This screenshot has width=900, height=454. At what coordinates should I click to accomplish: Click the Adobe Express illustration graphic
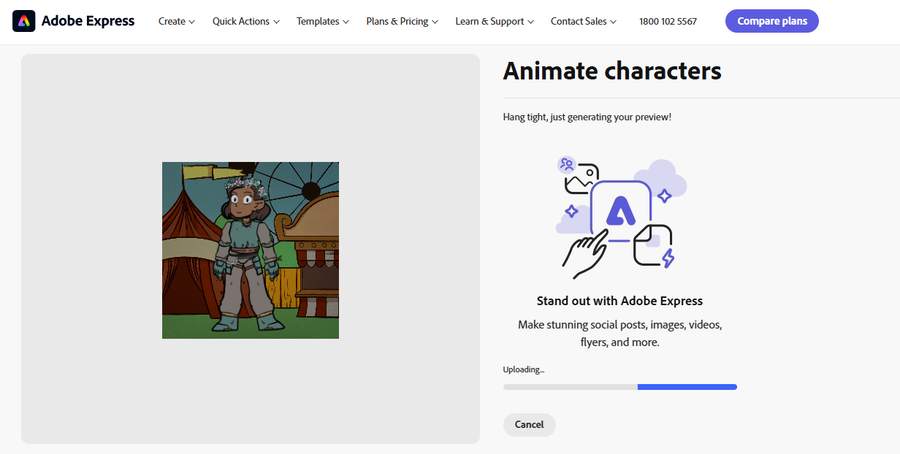[621, 218]
